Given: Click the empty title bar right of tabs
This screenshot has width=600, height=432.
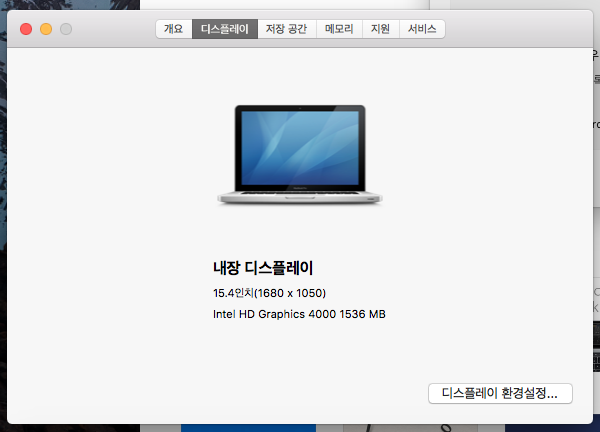Looking at the screenshot, I should [510, 30].
